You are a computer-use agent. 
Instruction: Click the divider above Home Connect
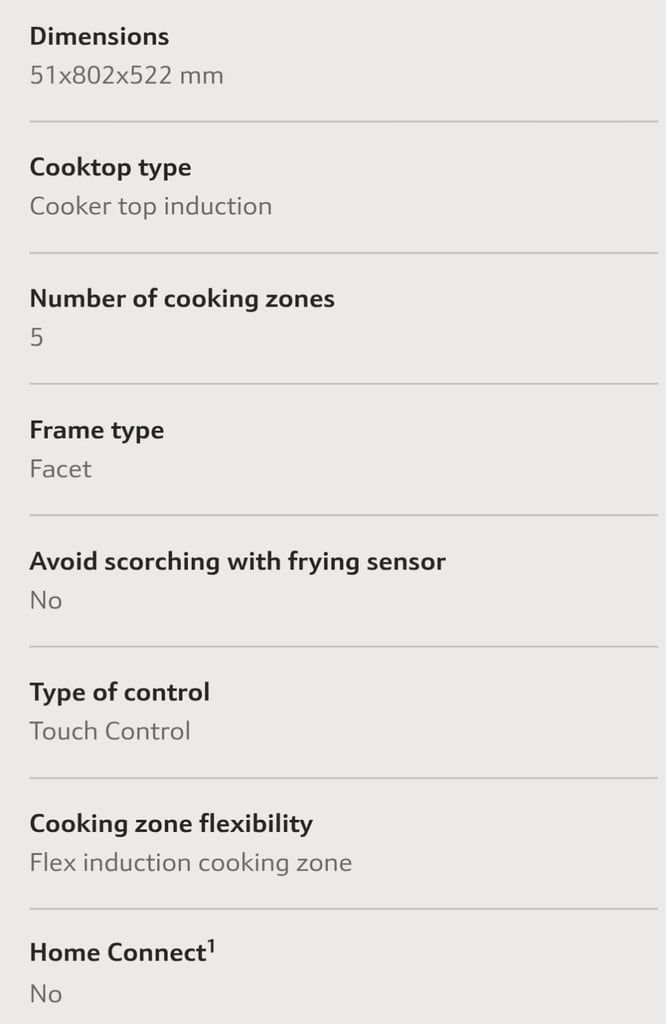(343, 908)
